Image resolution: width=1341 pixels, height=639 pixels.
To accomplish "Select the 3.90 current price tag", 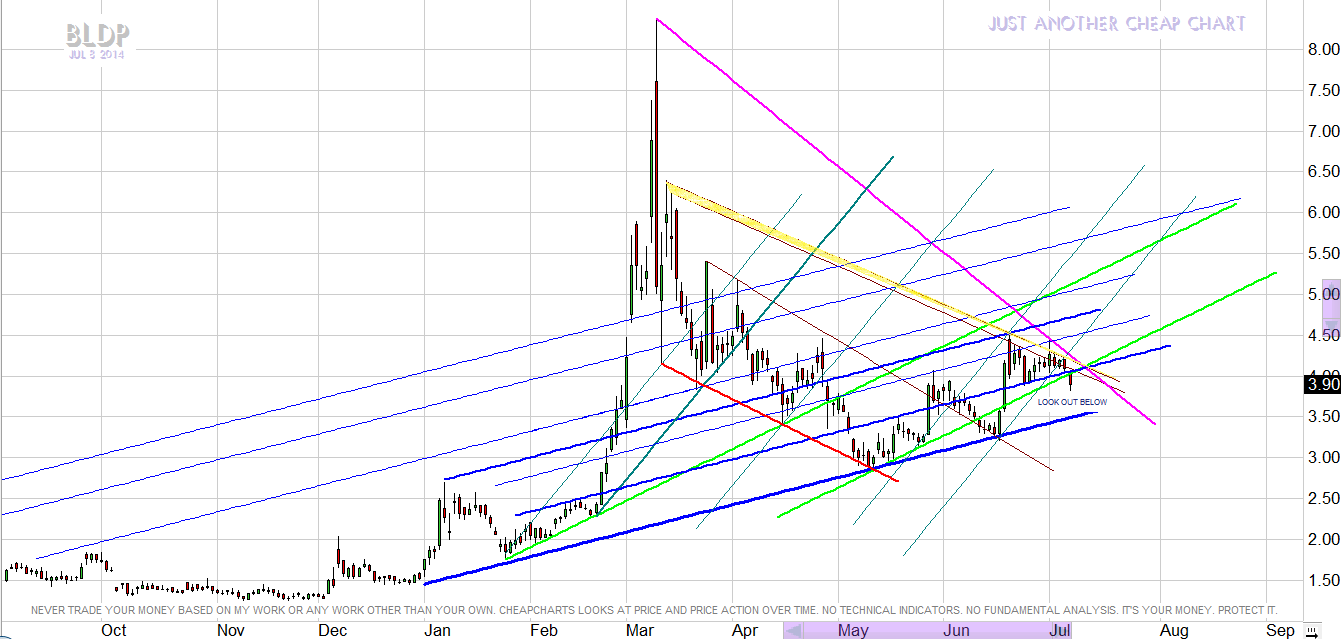I will click(x=1322, y=384).
